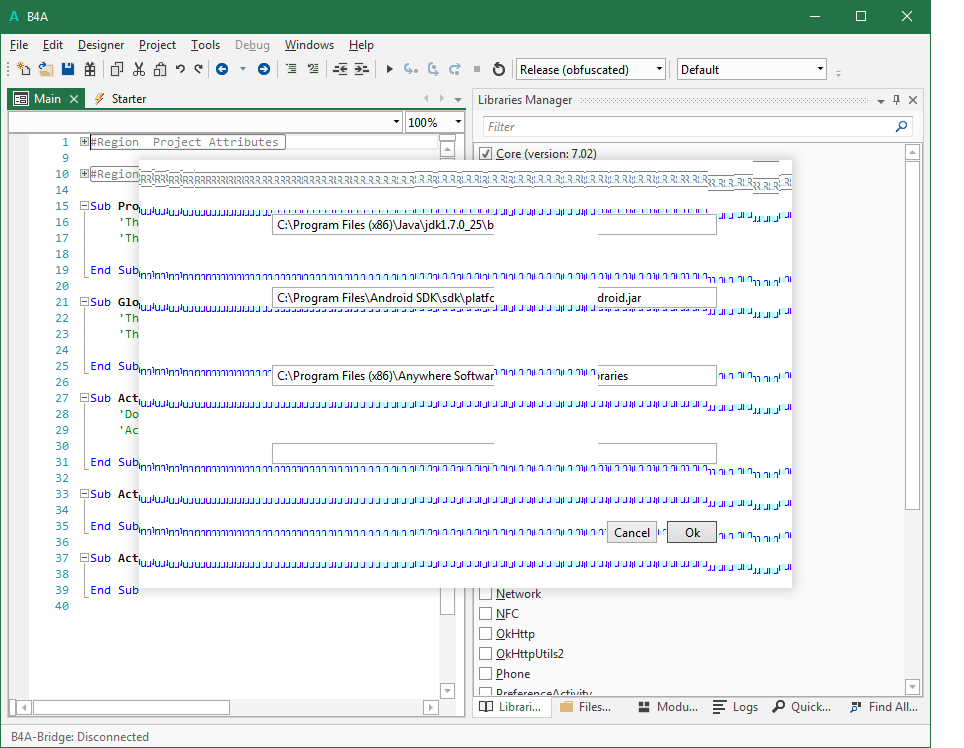This screenshot has width=964, height=748.
Task: Open the navigate-back history dropdown arrow
Action: 243,69
